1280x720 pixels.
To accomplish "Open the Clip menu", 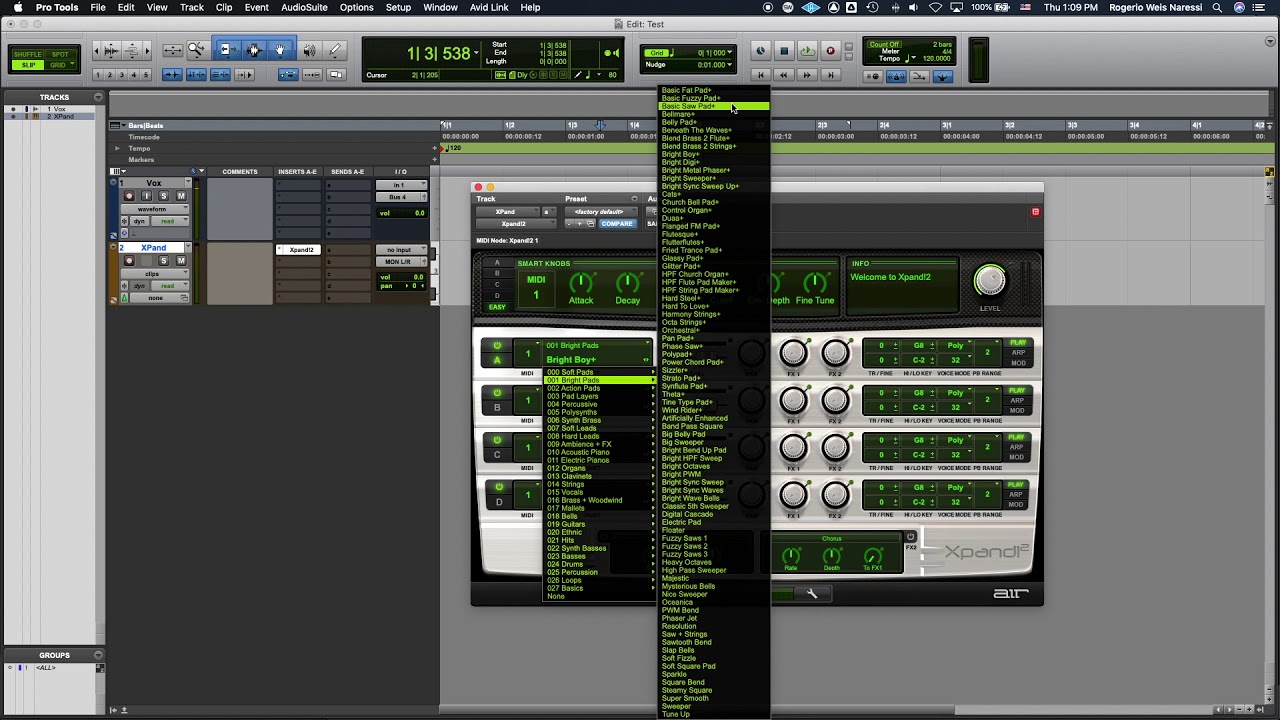I will tap(224, 7).
